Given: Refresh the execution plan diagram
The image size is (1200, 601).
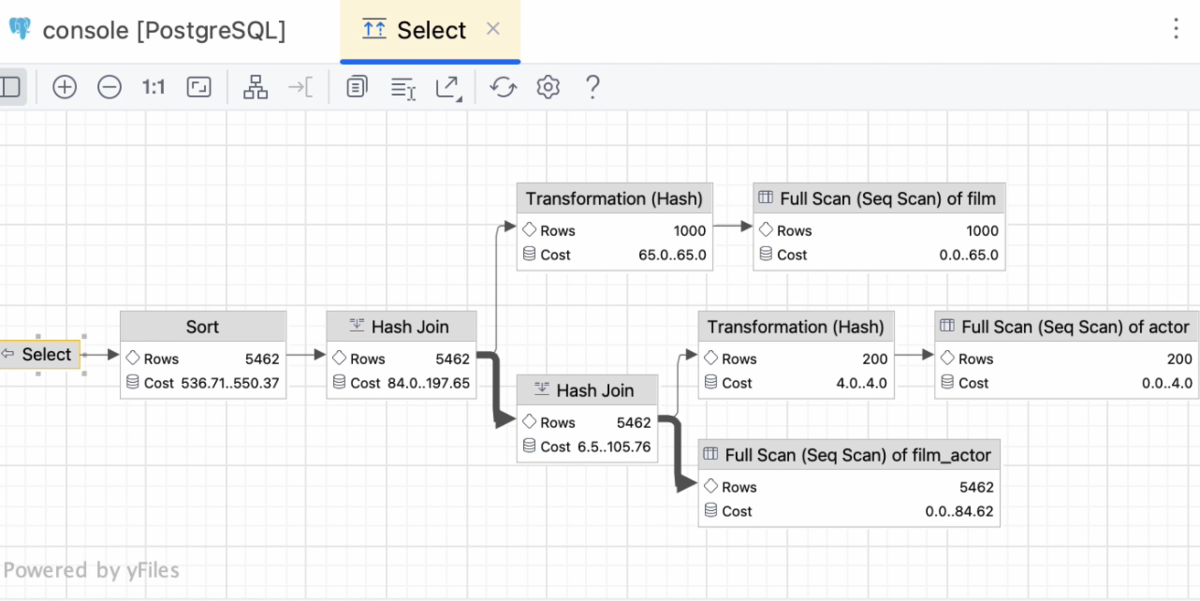Looking at the screenshot, I should pos(502,88).
